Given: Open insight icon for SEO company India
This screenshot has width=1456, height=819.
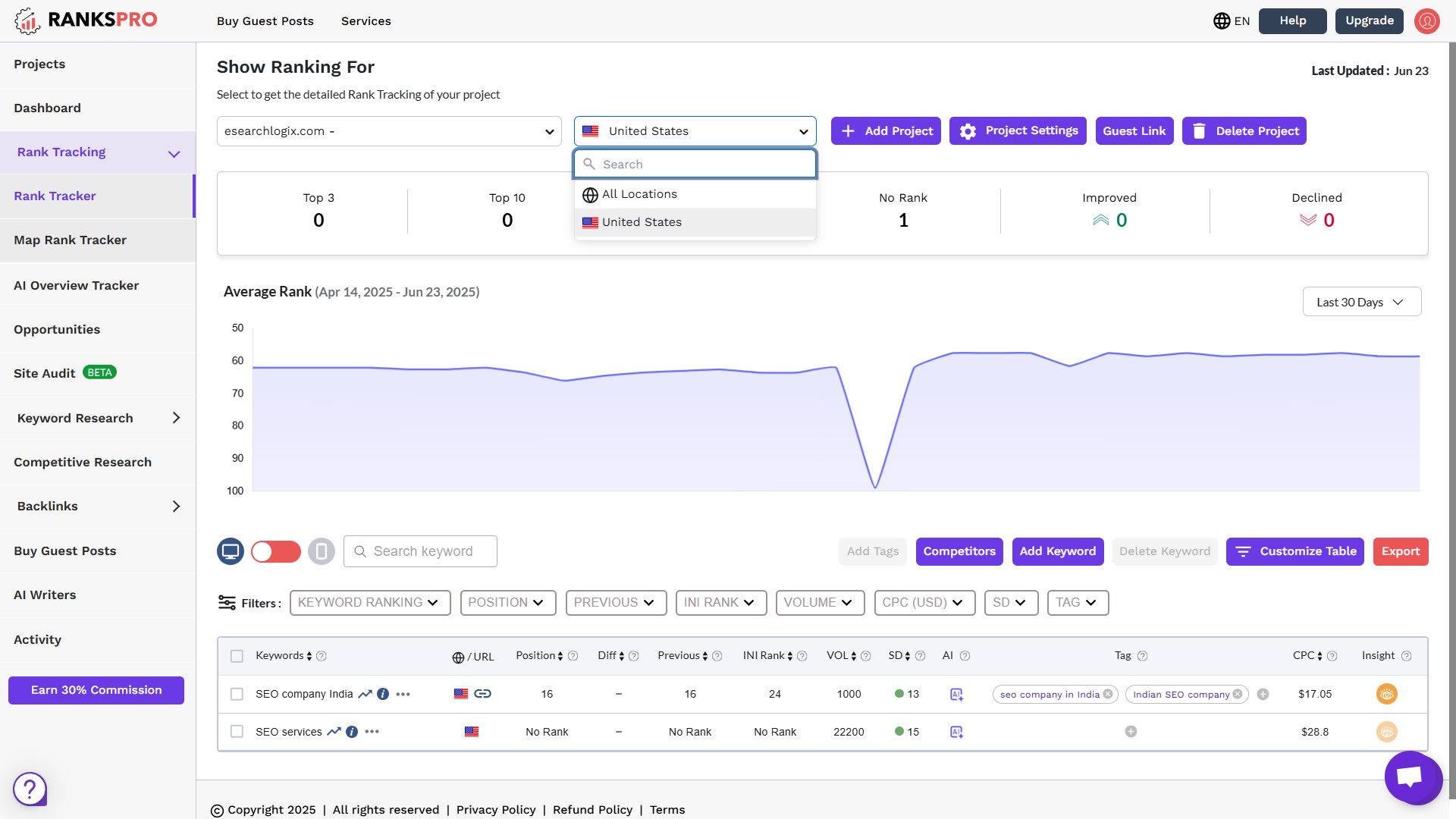Looking at the screenshot, I should pos(1387,694).
